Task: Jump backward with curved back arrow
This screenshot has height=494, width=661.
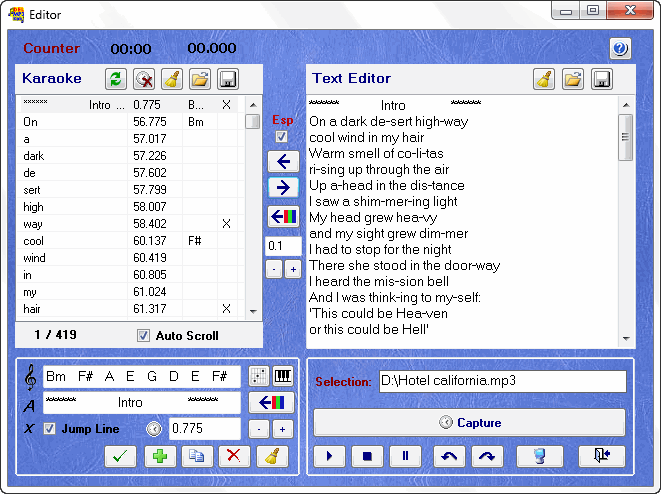Action: click(x=449, y=456)
